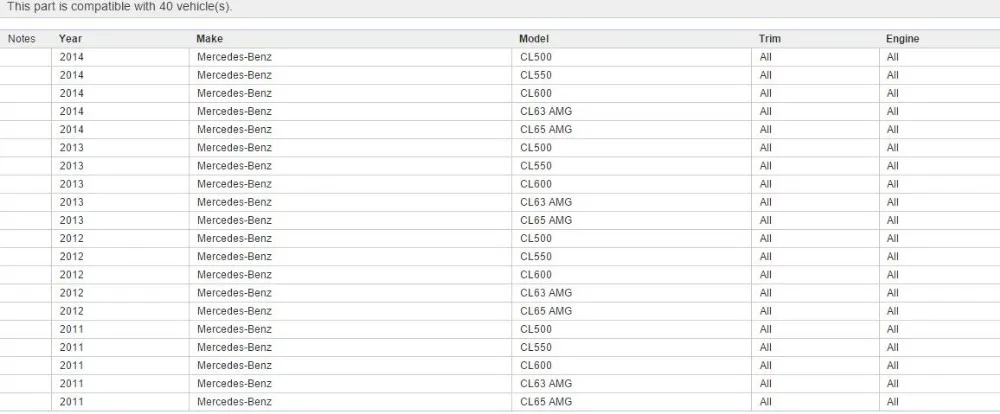Click Trim 'All' in the 2011 CL500 row
Image resolution: width=1000 pixels, height=414 pixels.
coord(765,330)
